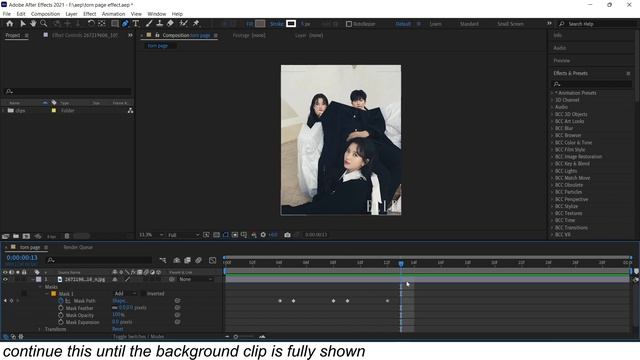Toggle the Hide Shy Layers timeline icon

coord(176,260)
